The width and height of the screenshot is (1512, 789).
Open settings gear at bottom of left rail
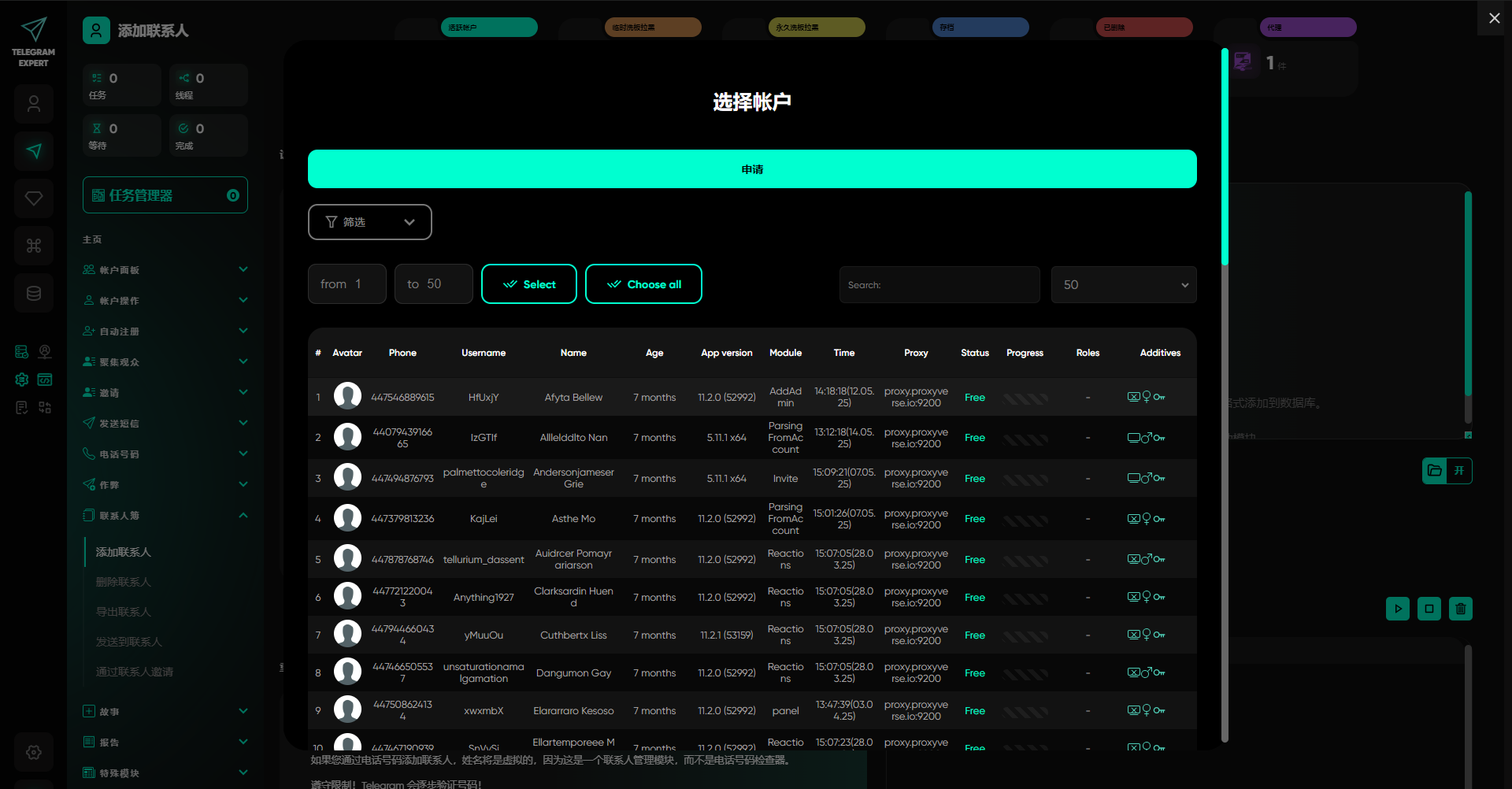click(x=33, y=752)
